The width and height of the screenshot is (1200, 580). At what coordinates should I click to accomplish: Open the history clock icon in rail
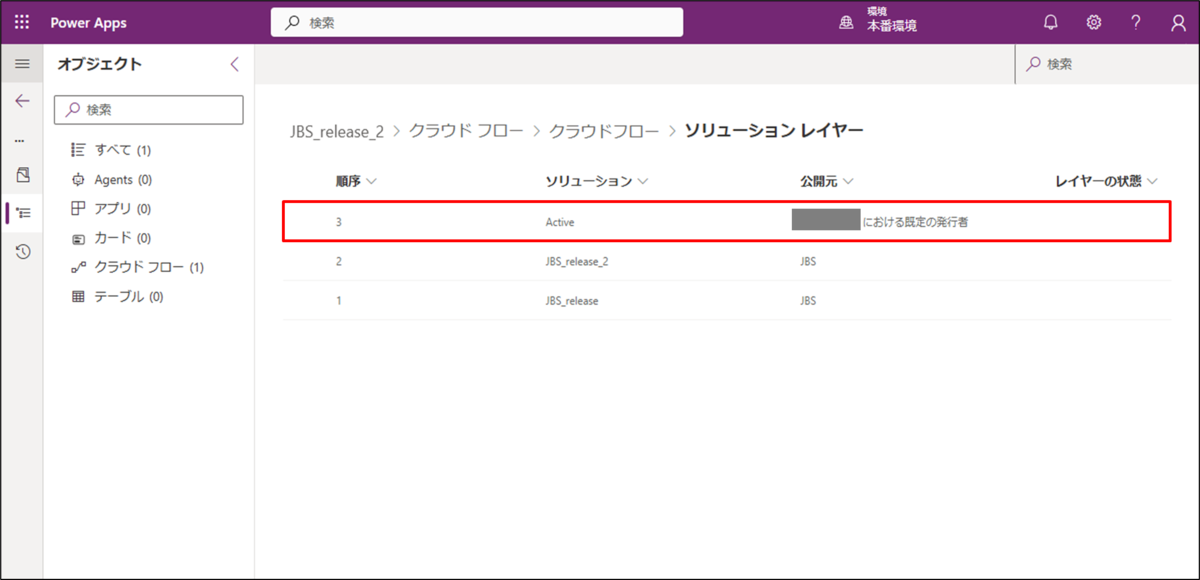[x=23, y=252]
